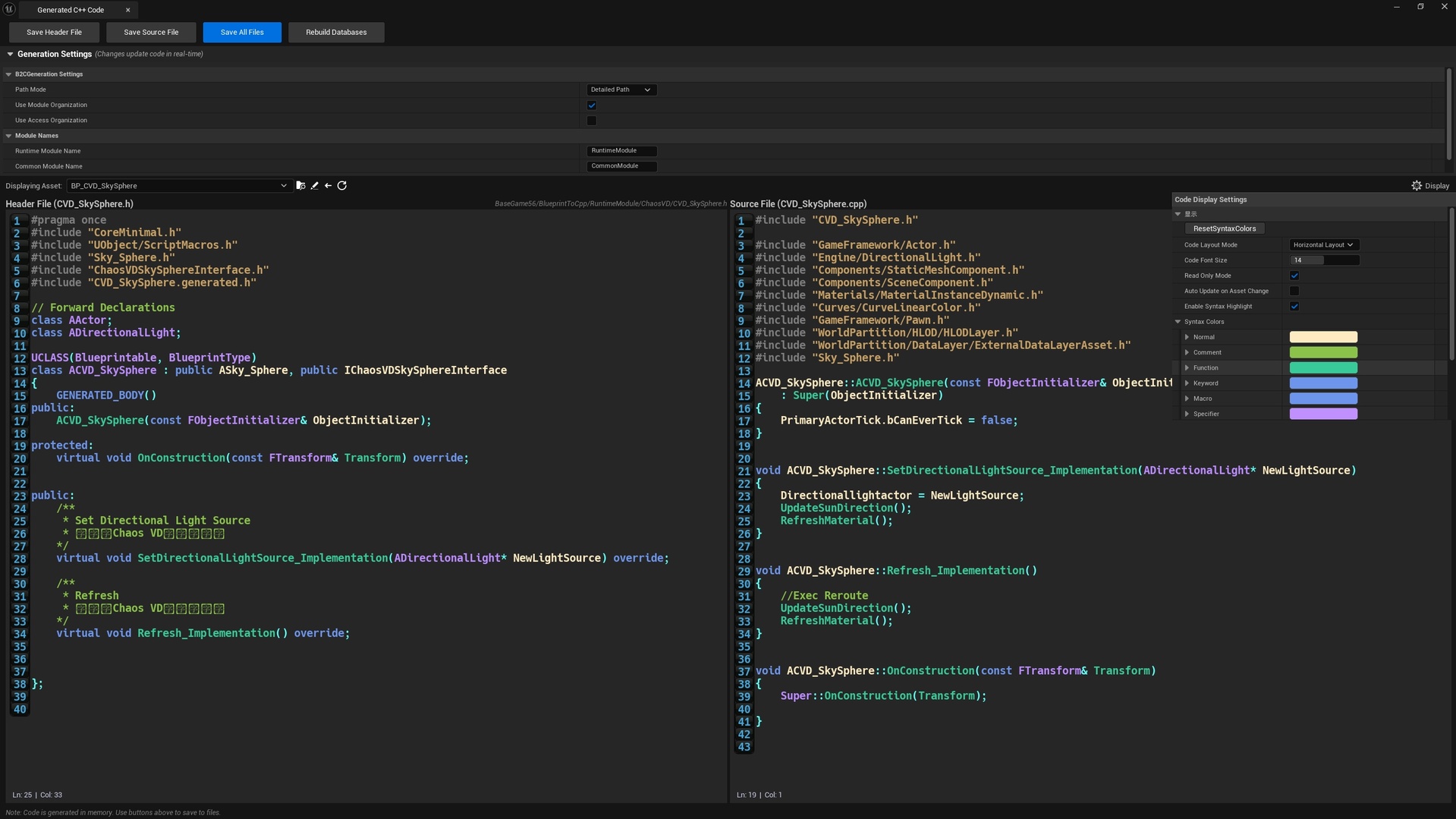Toggle Use Module Organization checkbox
The image size is (1456, 819).
click(x=592, y=105)
